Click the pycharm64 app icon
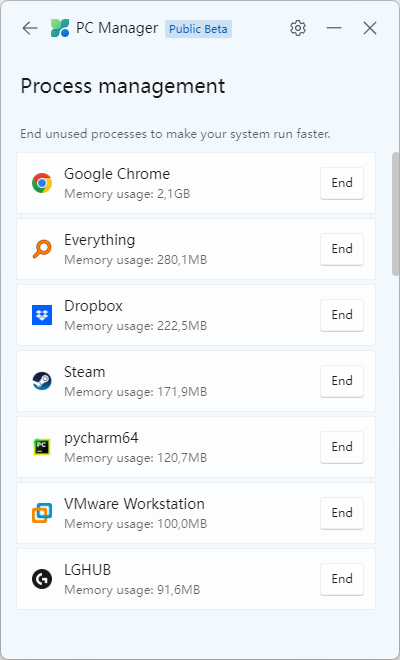Viewport: 400px width, 660px height. click(x=42, y=447)
